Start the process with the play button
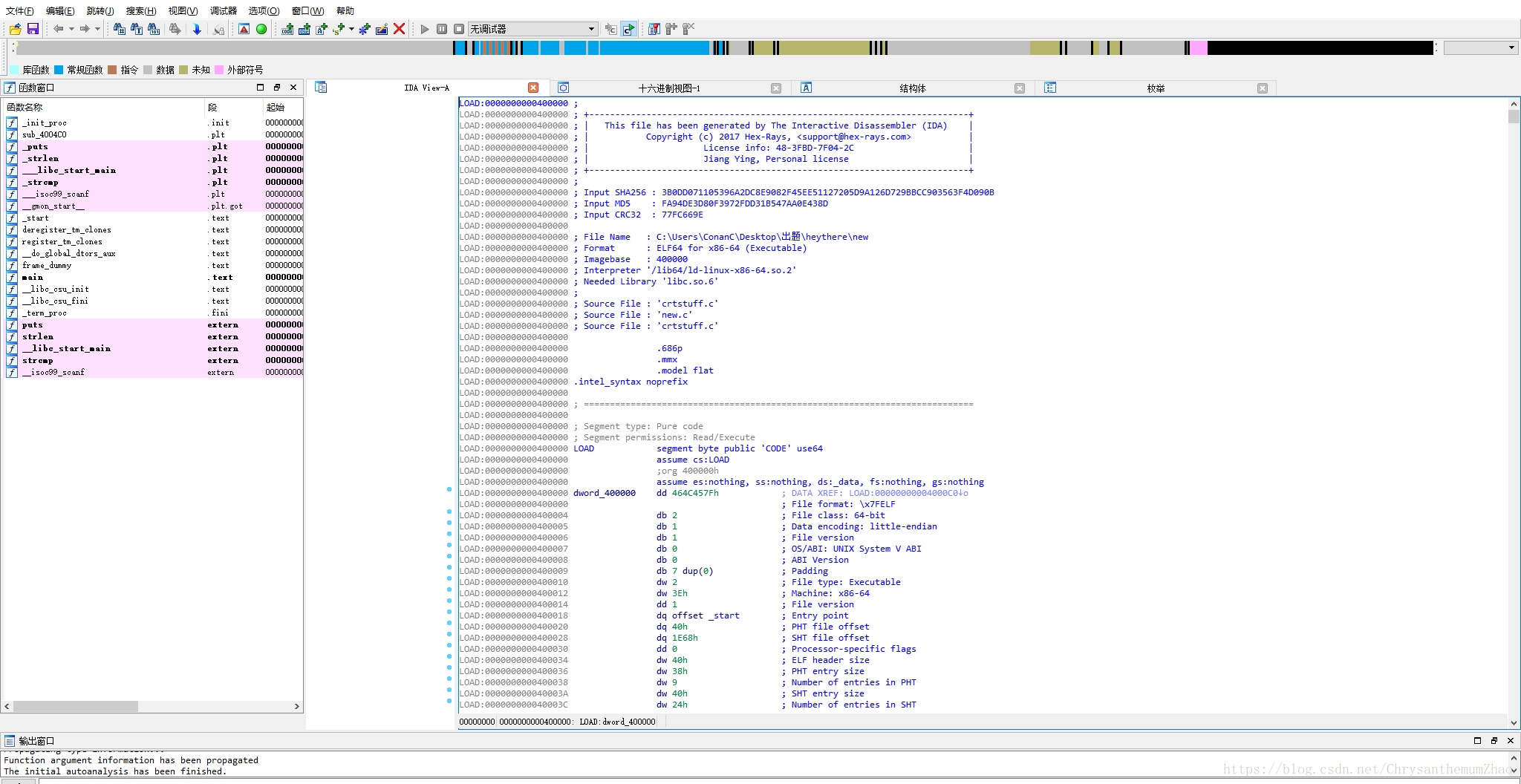Screen dimensions: 1521x784 click(x=425, y=29)
